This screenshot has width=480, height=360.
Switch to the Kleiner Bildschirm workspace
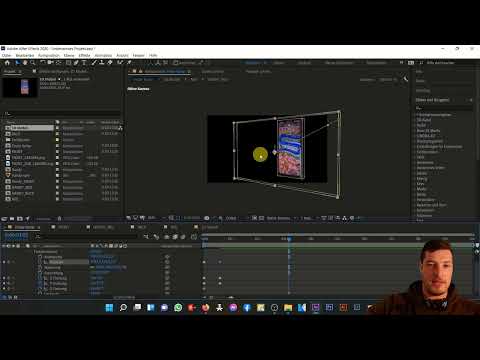[339, 63]
